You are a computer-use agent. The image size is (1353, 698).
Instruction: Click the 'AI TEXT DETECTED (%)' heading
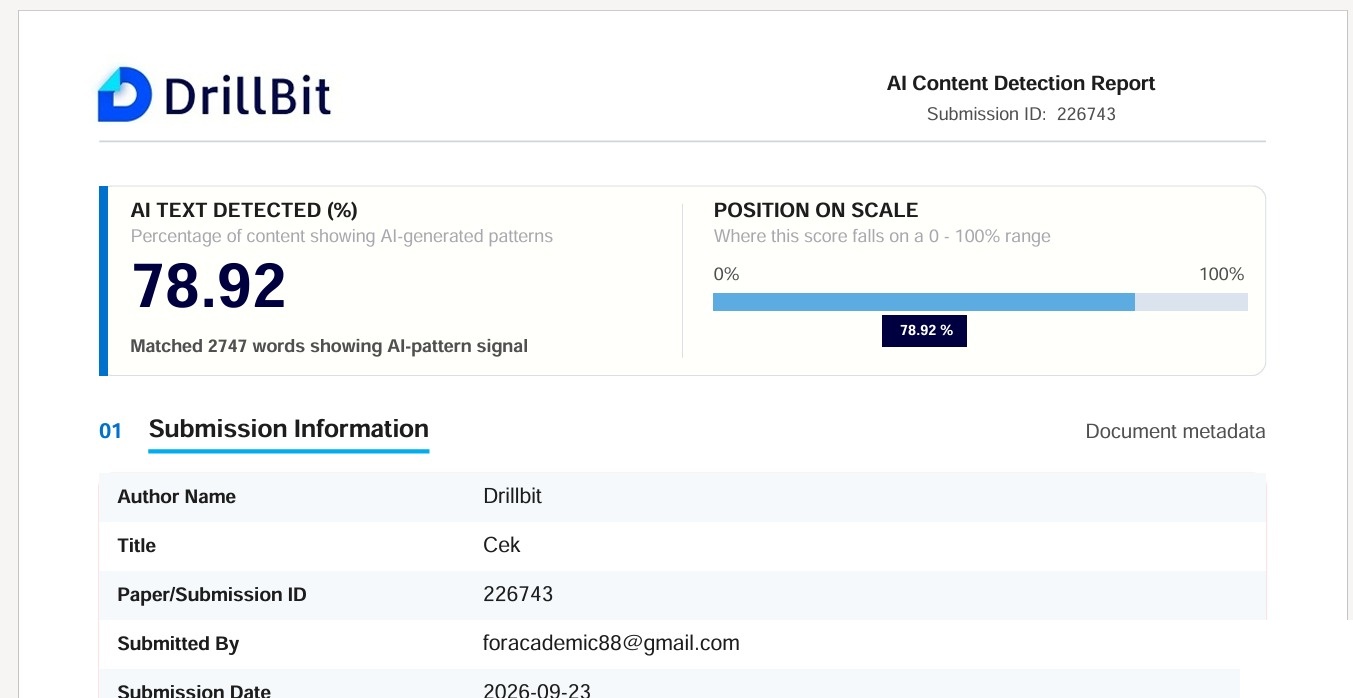(244, 210)
